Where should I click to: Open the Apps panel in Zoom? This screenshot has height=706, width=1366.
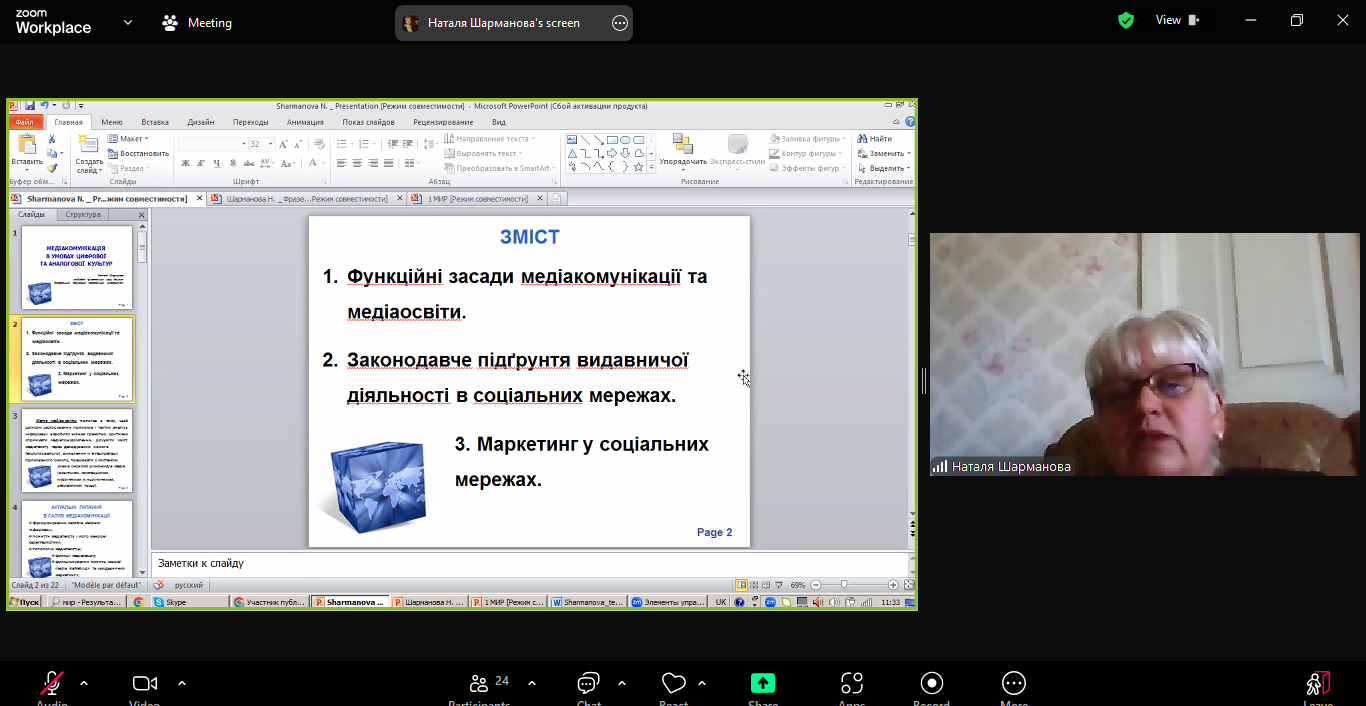click(x=851, y=684)
